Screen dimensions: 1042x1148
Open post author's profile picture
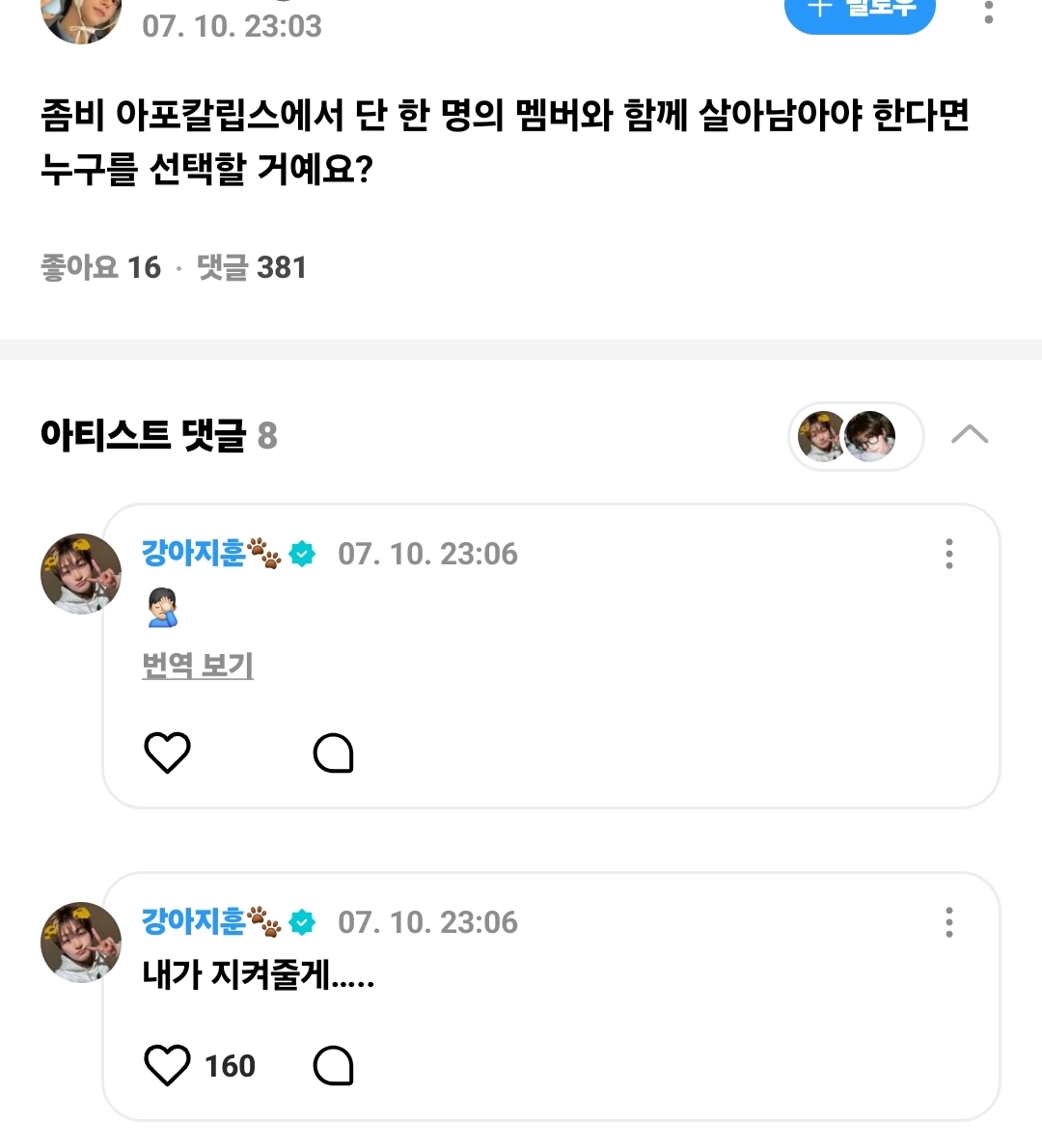tap(81, 17)
